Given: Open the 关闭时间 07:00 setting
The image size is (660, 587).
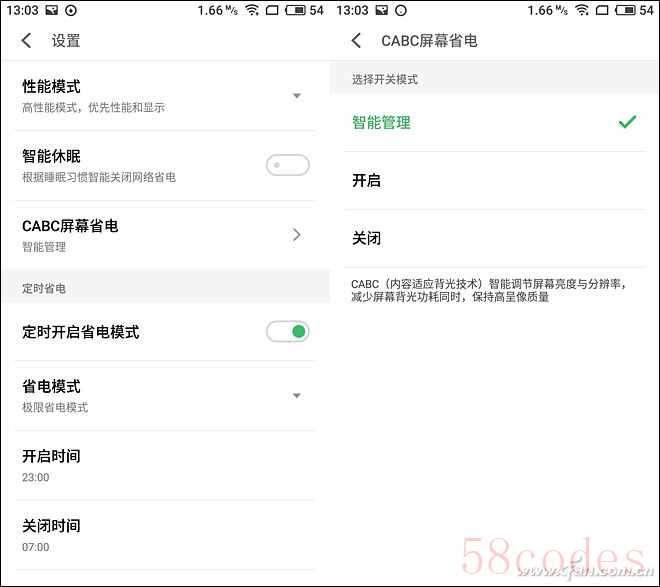Looking at the screenshot, I should pos(165,536).
